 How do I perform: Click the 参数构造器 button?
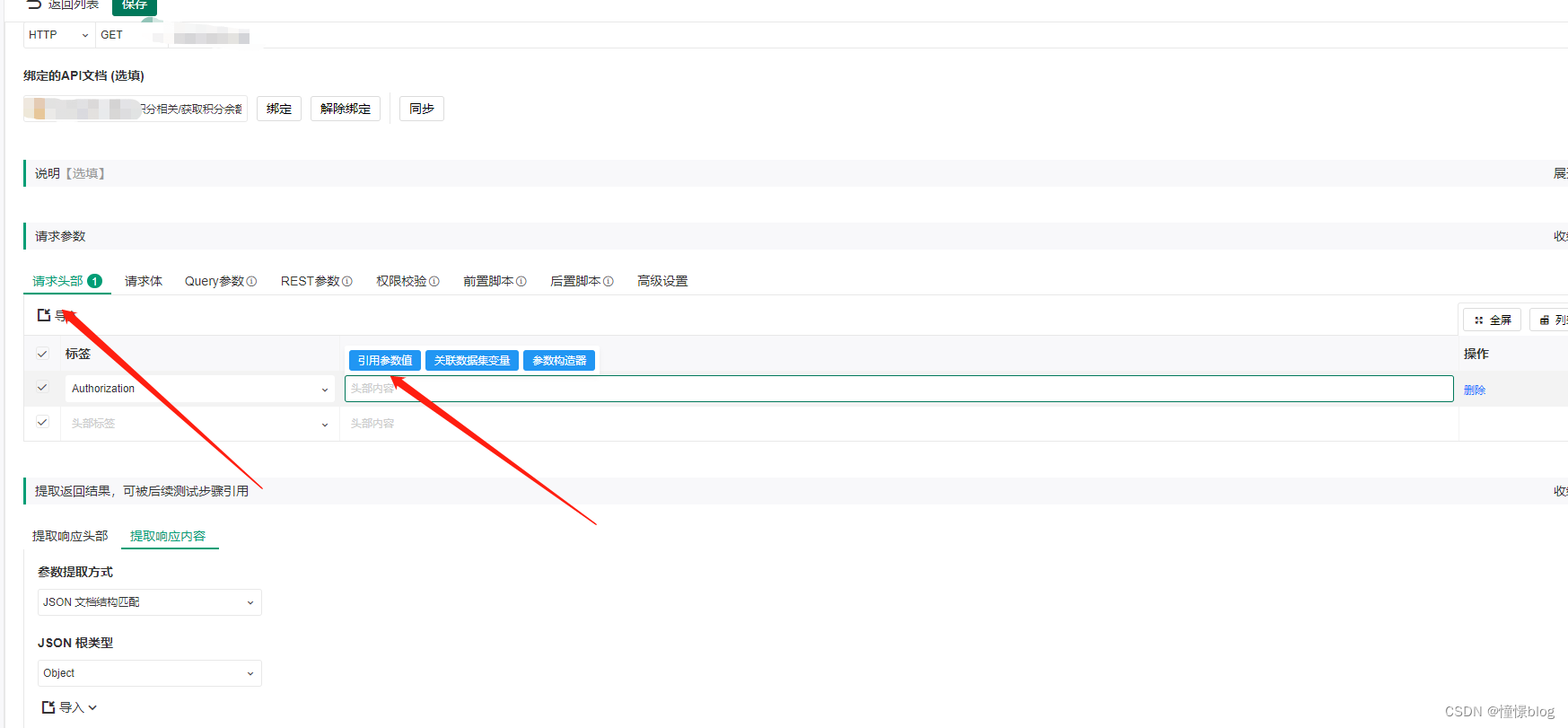559,360
